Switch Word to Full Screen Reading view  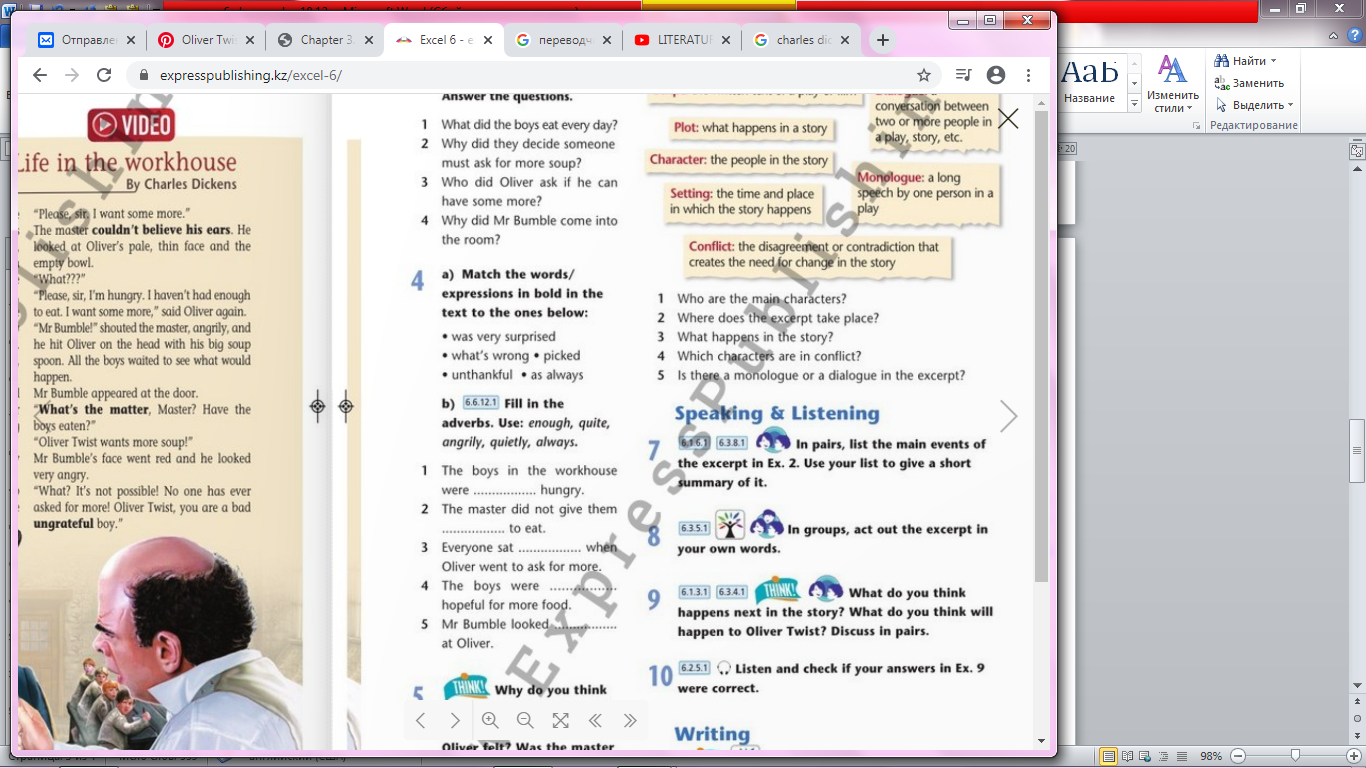point(1126,756)
